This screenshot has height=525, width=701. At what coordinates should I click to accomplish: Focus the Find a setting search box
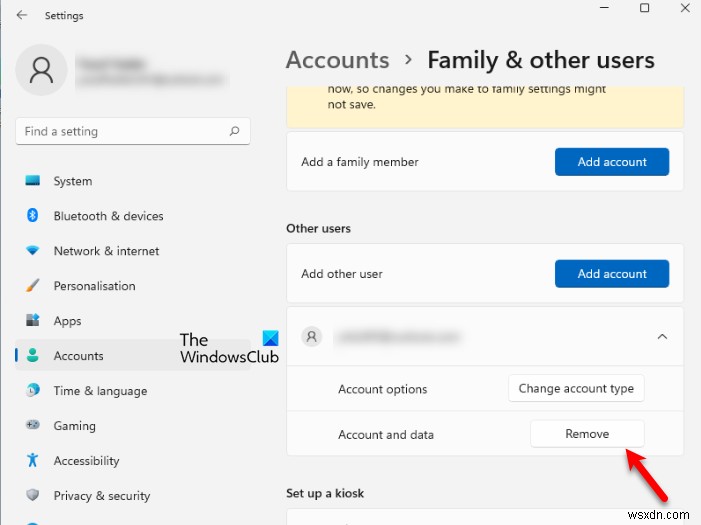(x=120, y=131)
